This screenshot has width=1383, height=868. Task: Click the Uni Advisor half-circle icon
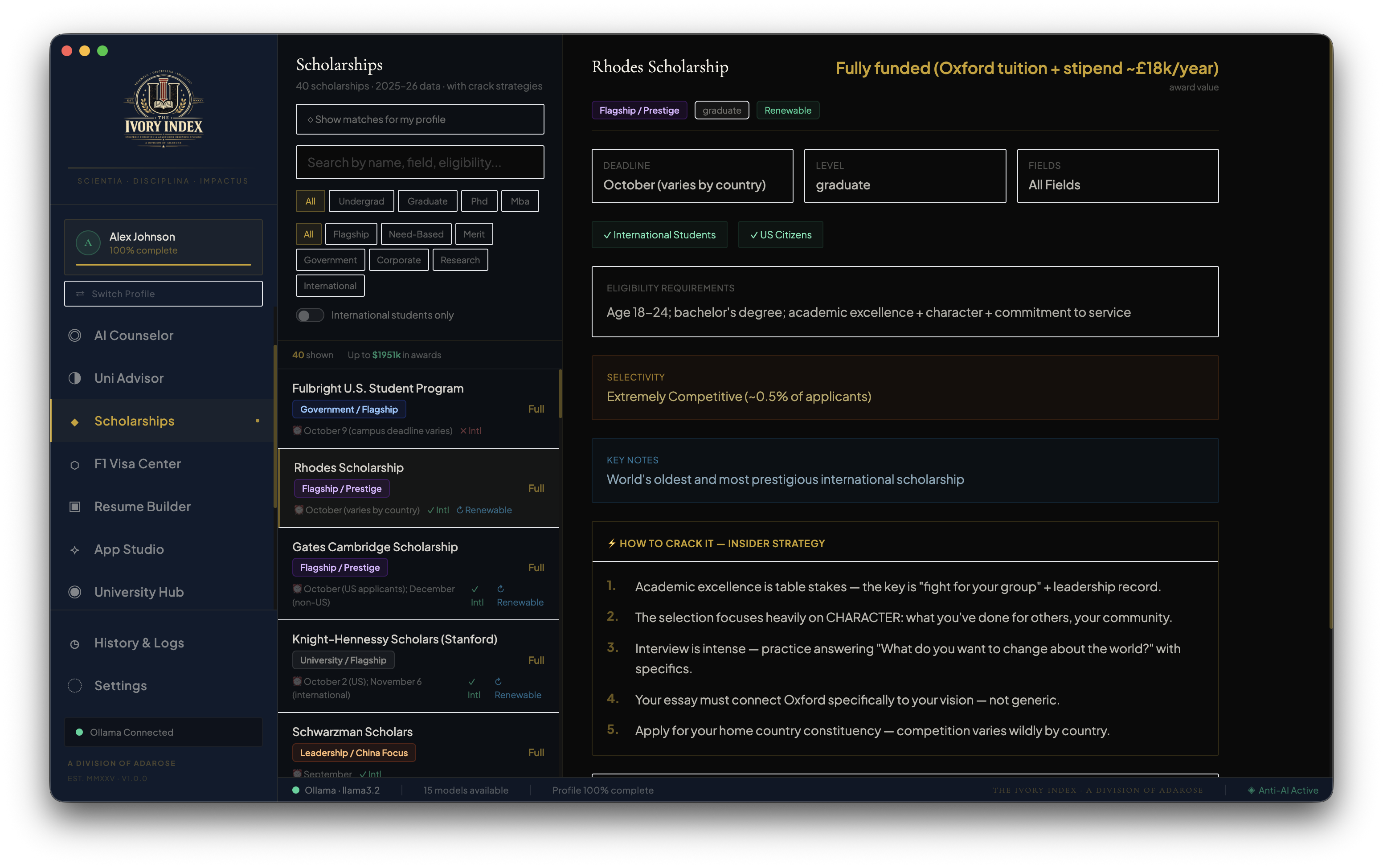(x=74, y=378)
